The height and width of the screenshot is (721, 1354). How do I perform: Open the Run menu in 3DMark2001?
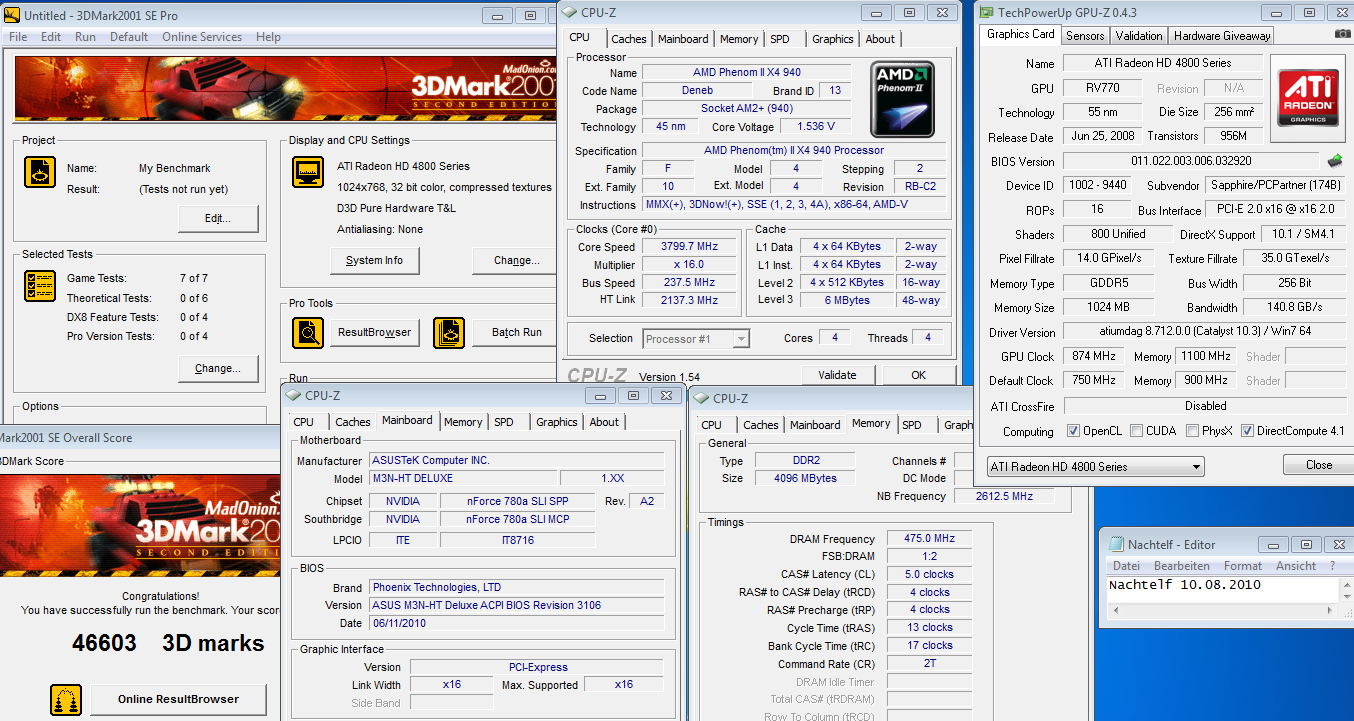coord(85,37)
